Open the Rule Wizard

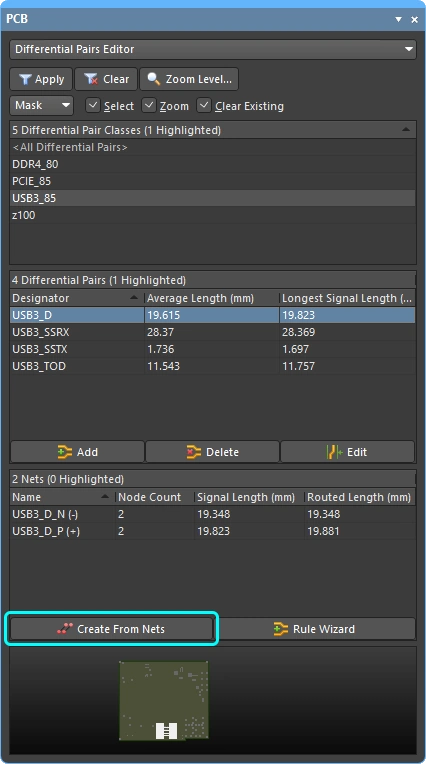click(x=314, y=629)
